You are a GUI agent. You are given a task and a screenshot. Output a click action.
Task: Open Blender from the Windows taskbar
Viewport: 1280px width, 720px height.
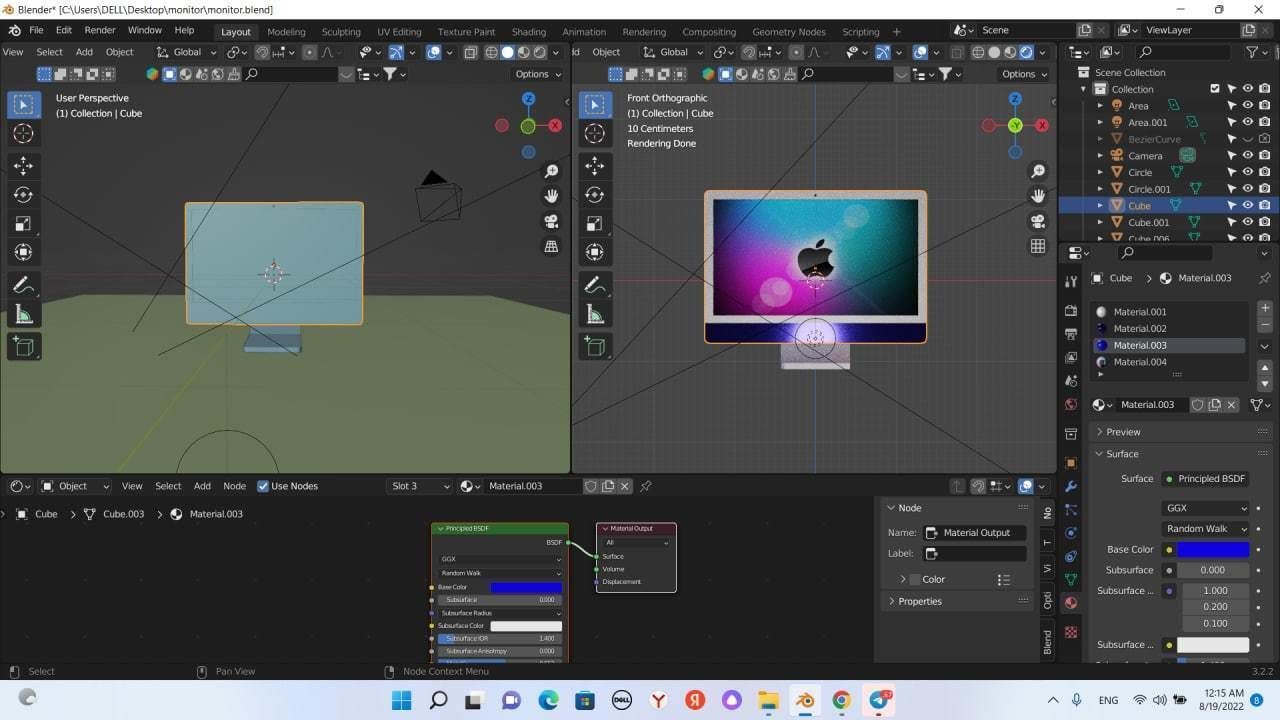tap(804, 700)
